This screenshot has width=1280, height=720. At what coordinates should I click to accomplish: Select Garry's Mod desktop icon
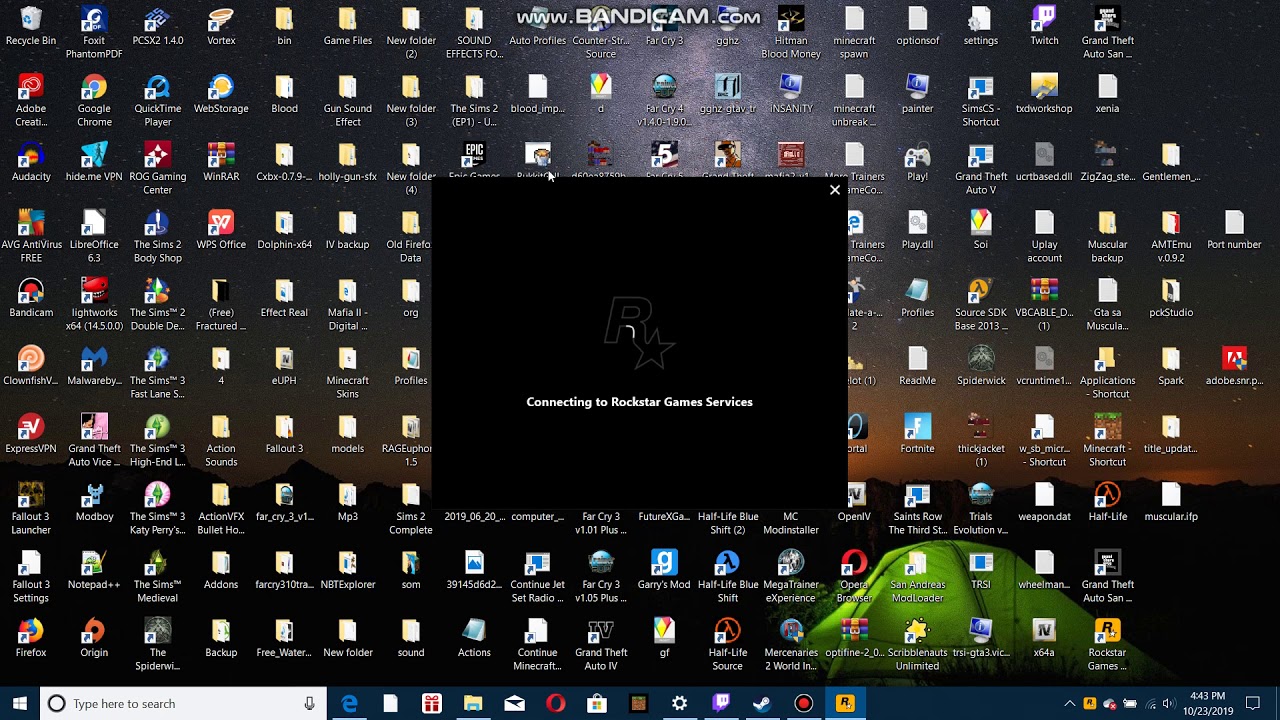pos(664,571)
